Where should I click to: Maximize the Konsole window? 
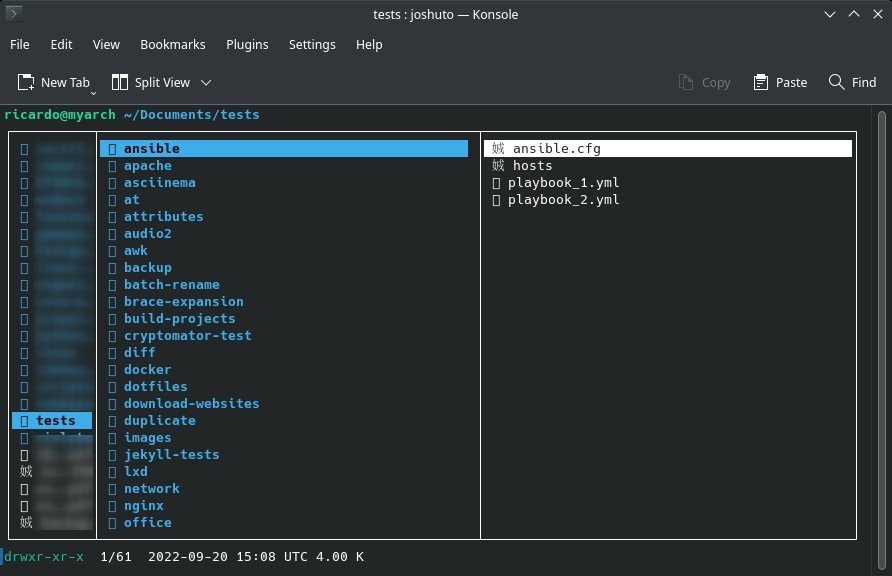[854, 14]
